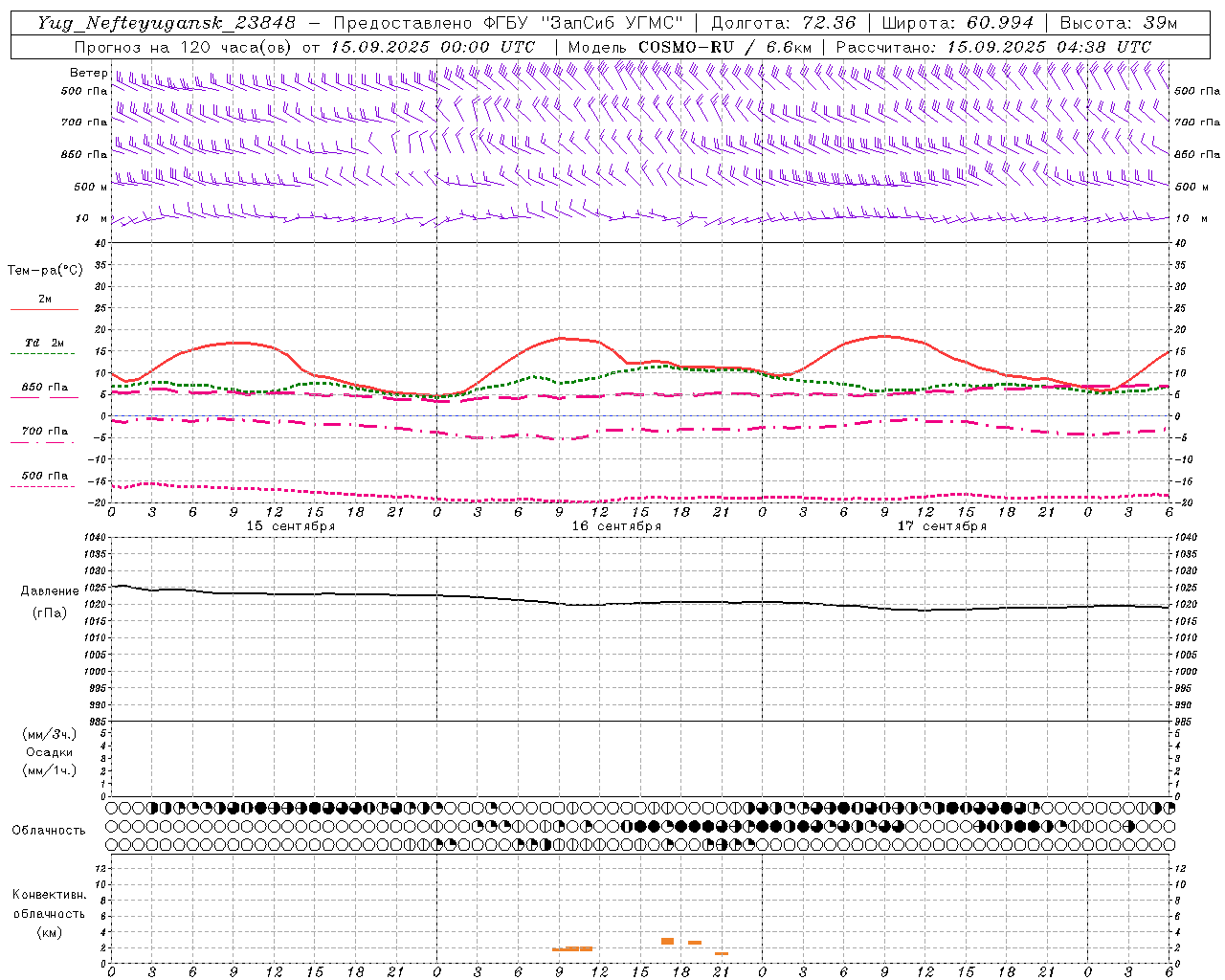This screenshot has width=1225, height=980.
Task: Click the 10 м wind level label at left
Action: pyautogui.click(x=91, y=219)
